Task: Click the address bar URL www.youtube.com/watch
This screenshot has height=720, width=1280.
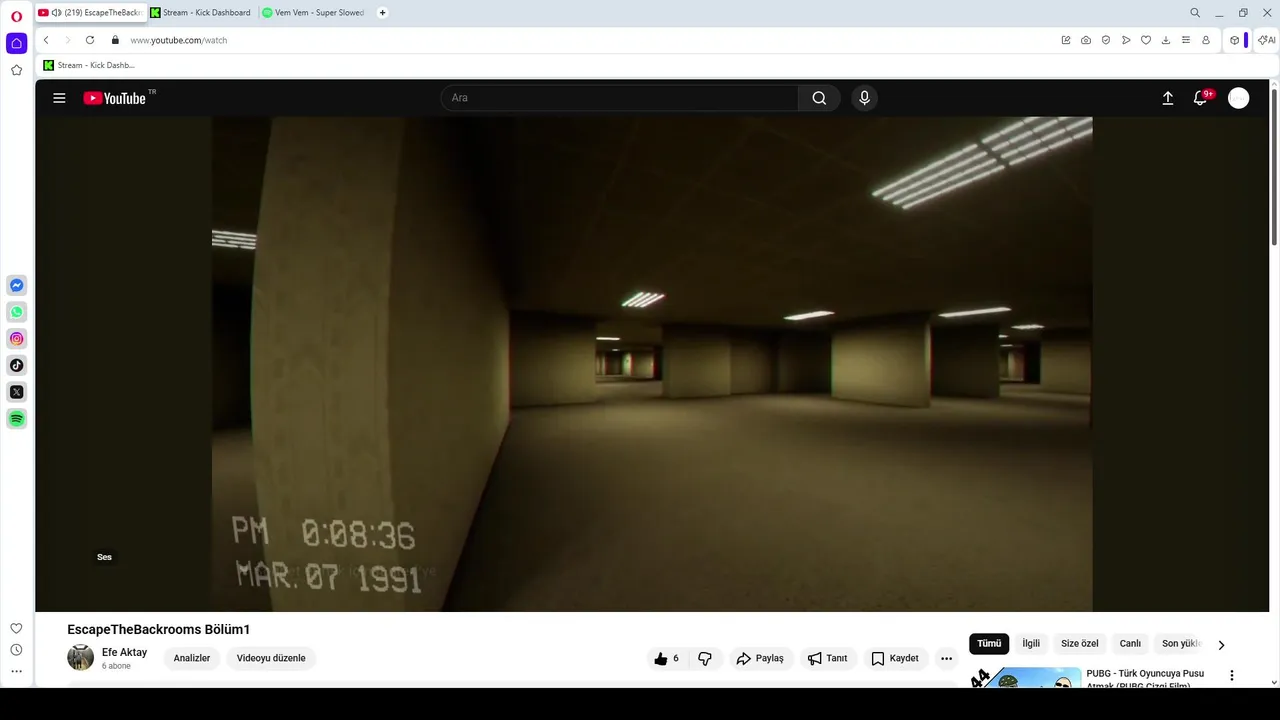Action: (x=179, y=40)
